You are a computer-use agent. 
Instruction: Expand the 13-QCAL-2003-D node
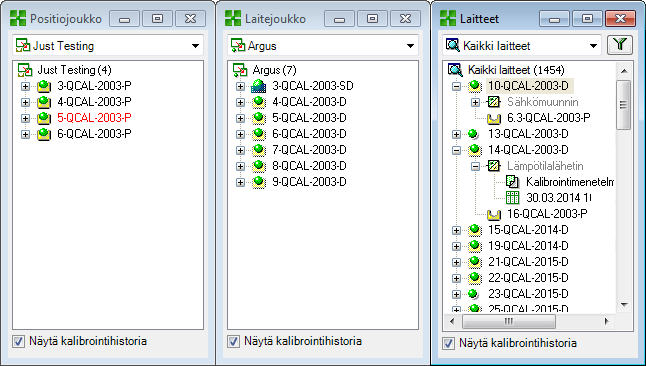click(456, 134)
